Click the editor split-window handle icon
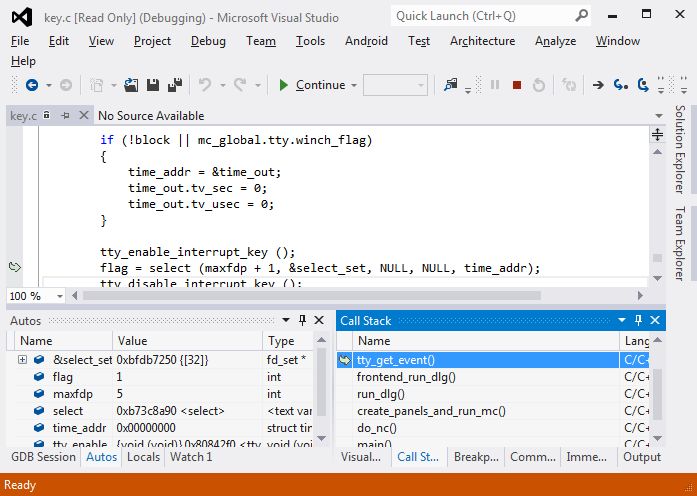The image size is (697, 496). [657, 134]
